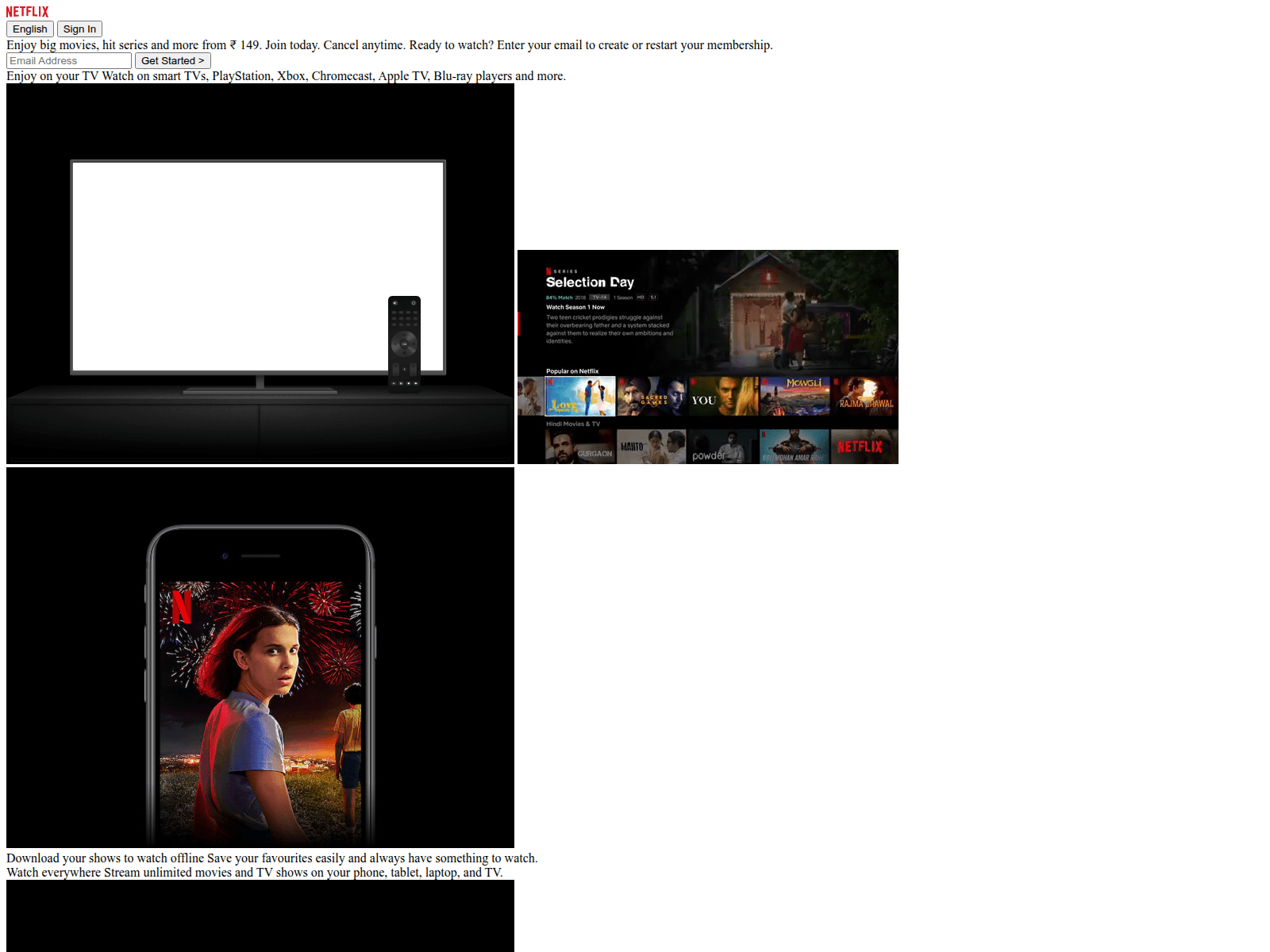Click the Netflix N icon above Selection Day

click(548, 271)
